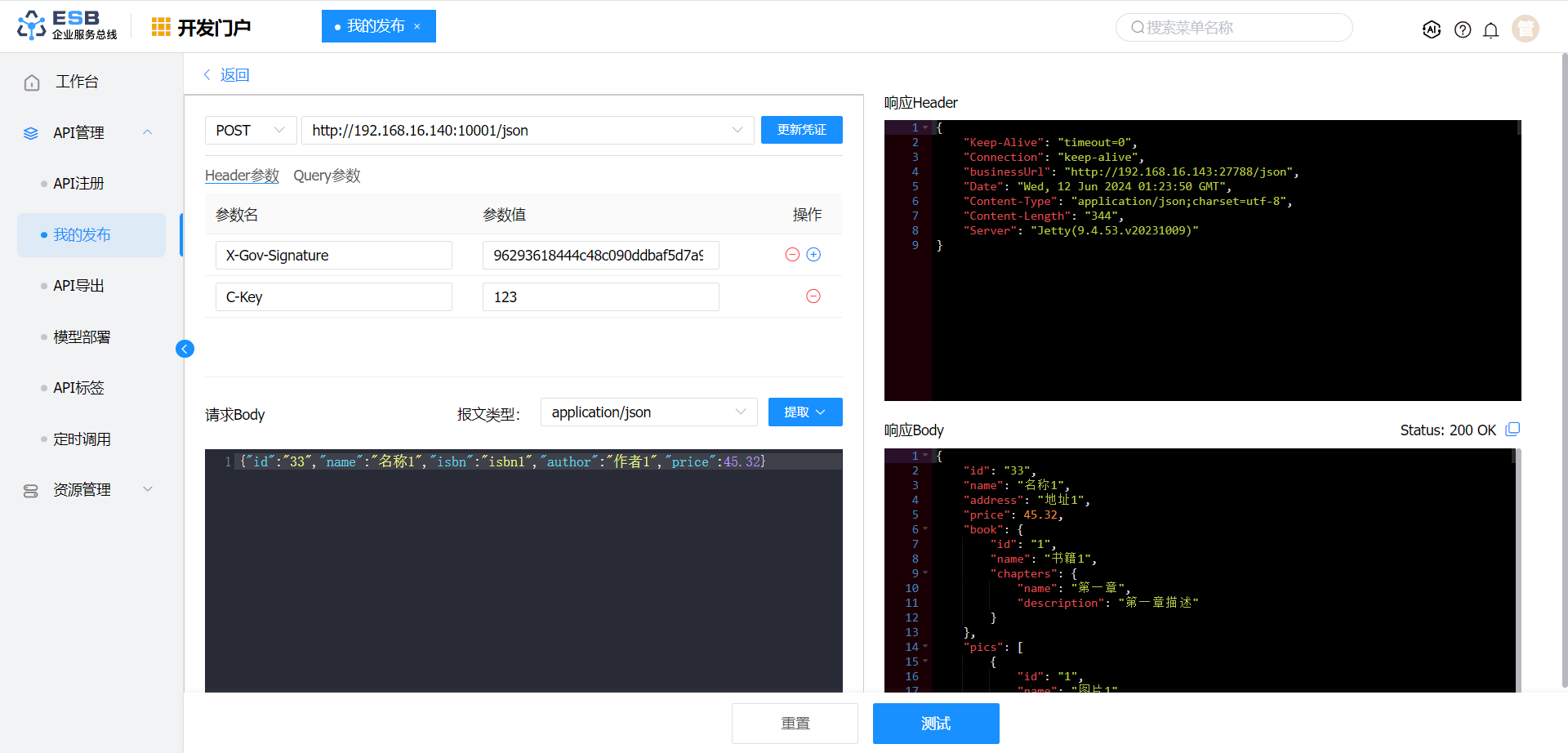Click the user avatar icon
Screen dimensions: 1568x753
[x=1525, y=29]
